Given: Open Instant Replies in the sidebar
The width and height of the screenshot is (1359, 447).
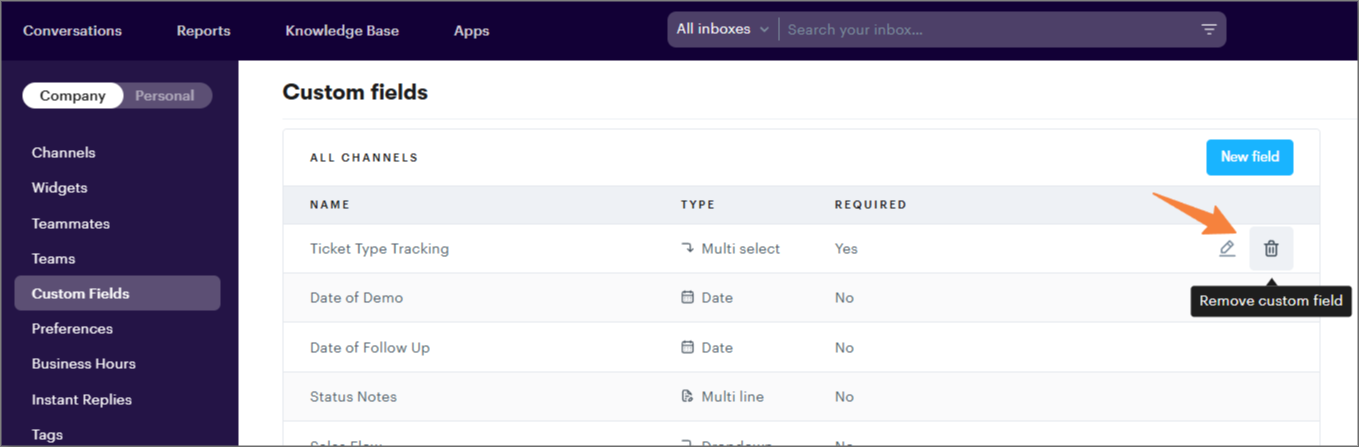Looking at the screenshot, I should tap(81, 400).
